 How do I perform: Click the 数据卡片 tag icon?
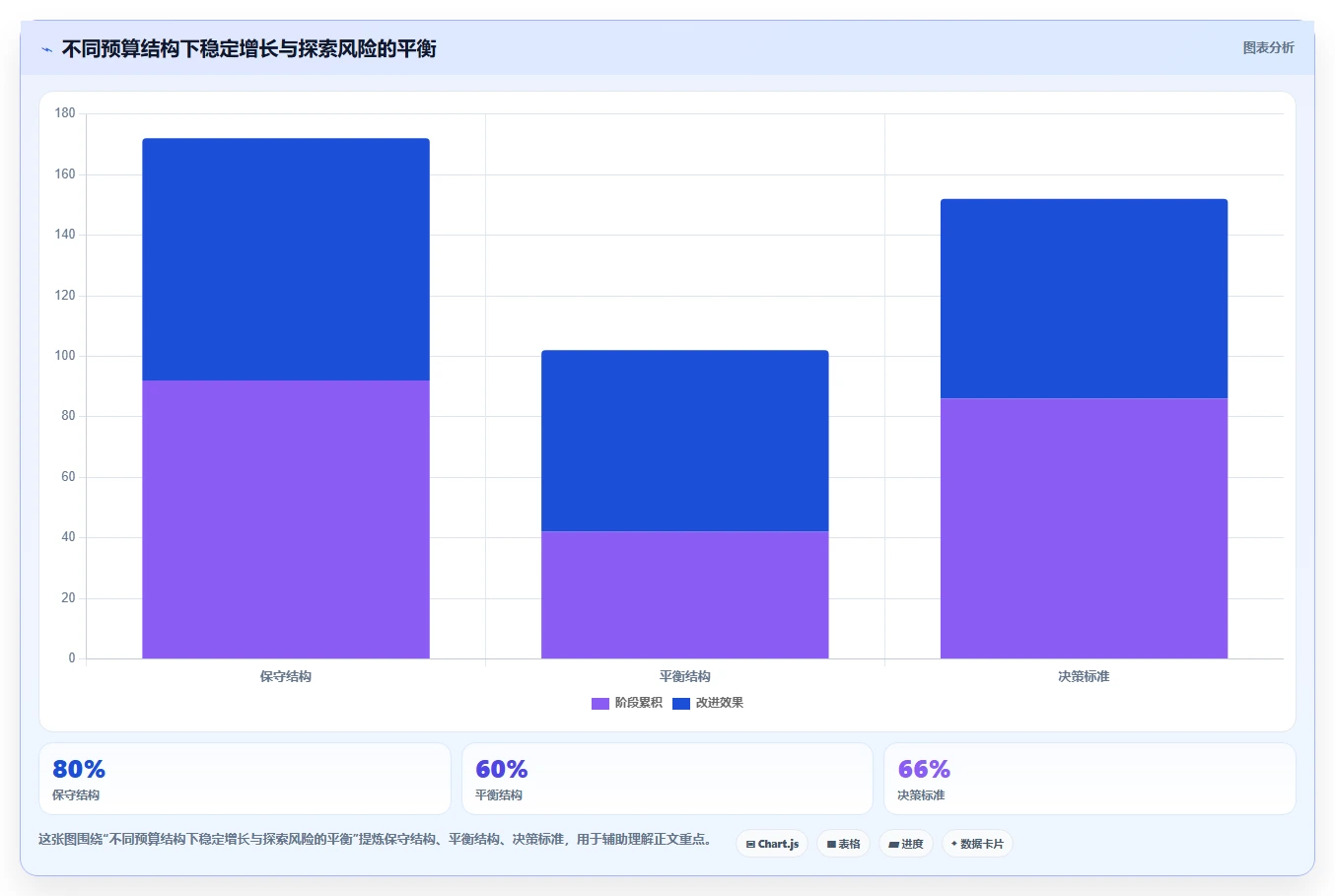[x=953, y=844]
